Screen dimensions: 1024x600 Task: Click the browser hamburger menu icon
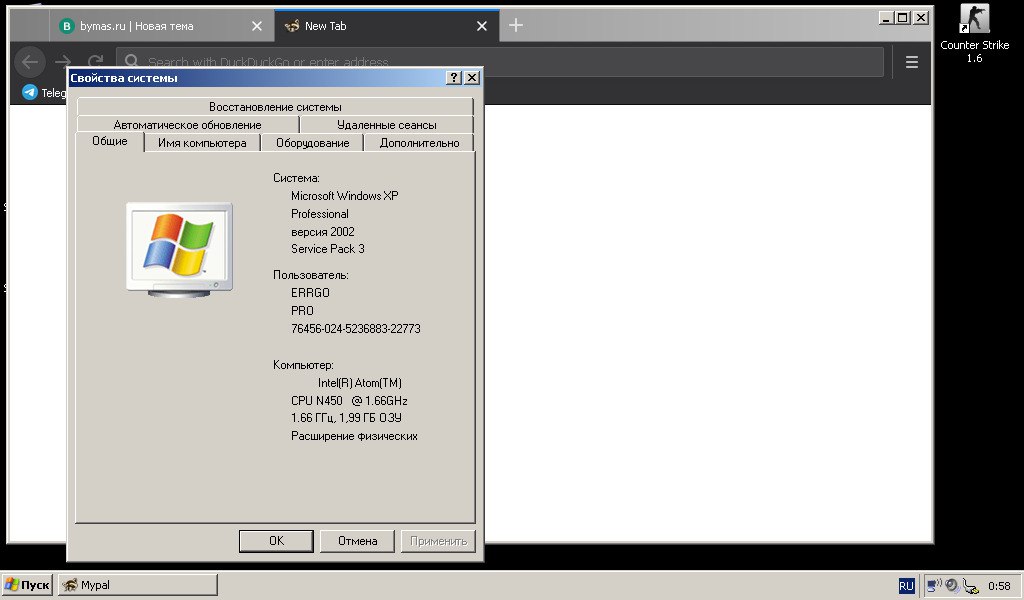(911, 62)
